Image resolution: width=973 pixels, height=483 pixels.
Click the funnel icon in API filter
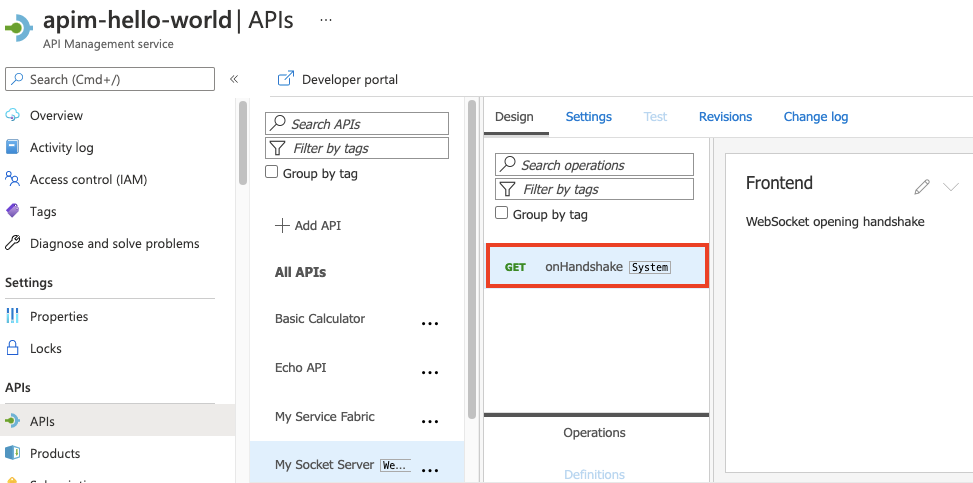279,148
